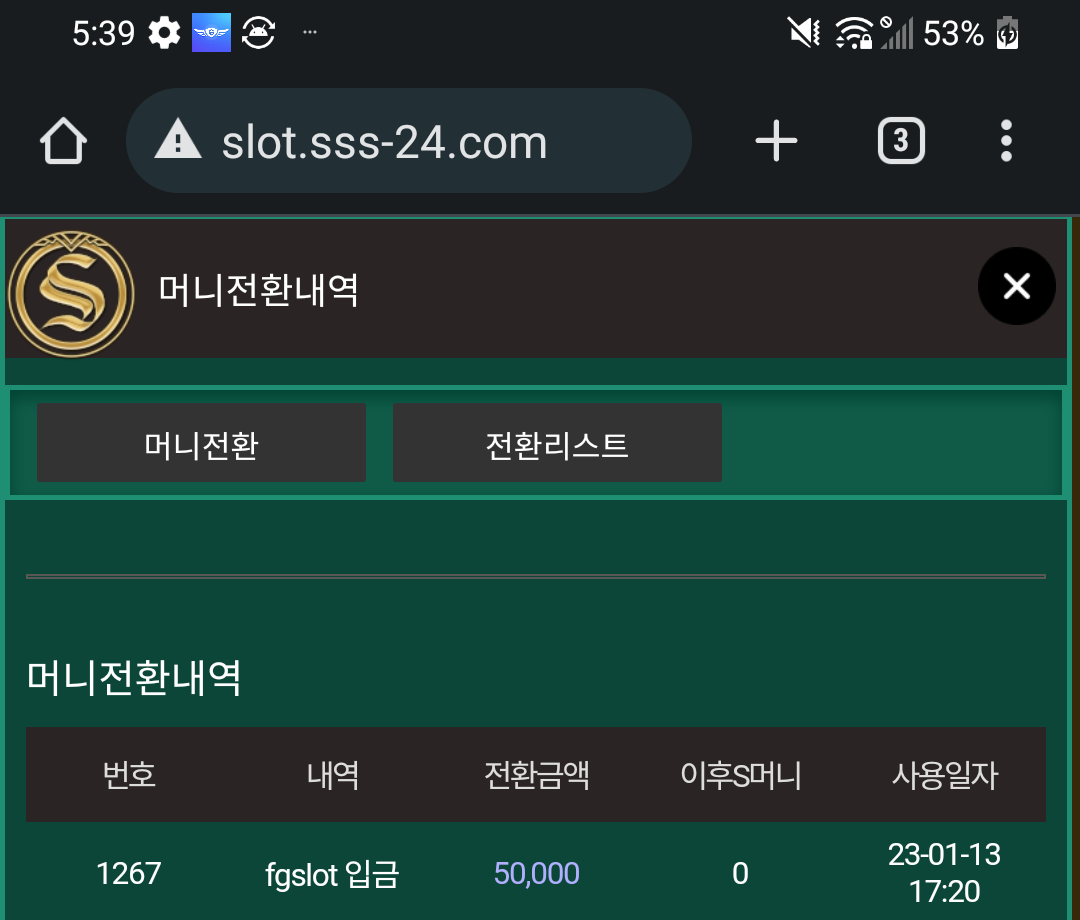The width and height of the screenshot is (1080, 920).
Task: Tap the muted sound status icon
Action: click(803, 32)
